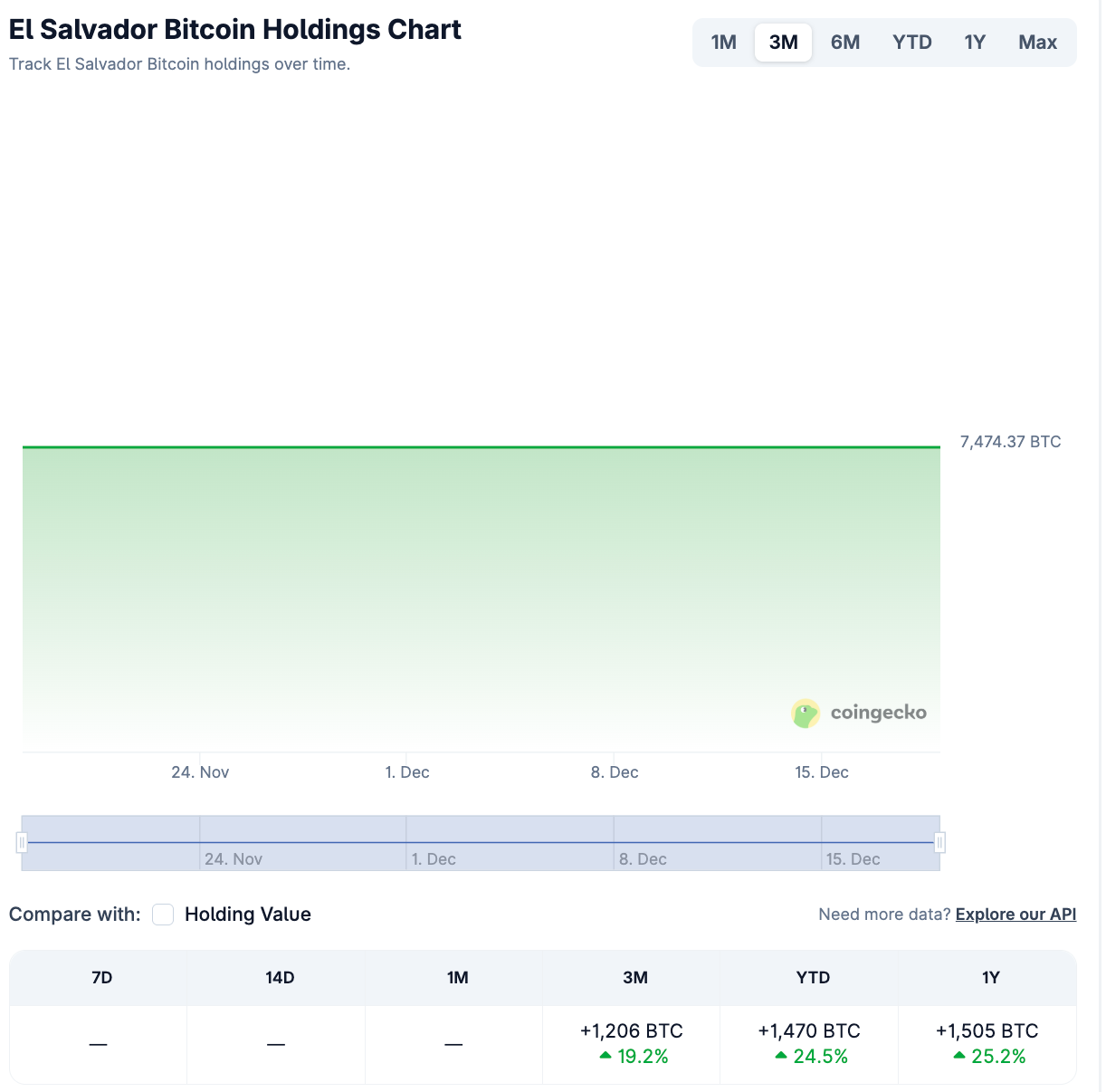The height and width of the screenshot is (1092, 1106).
Task: Select the 1Y time range
Action: coord(974,42)
